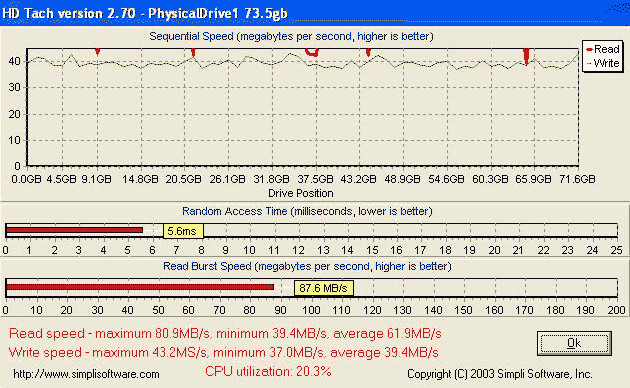Click the 87.6 MB/s burst speed label
Screen dimensions: 630x388
coord(324,288)
